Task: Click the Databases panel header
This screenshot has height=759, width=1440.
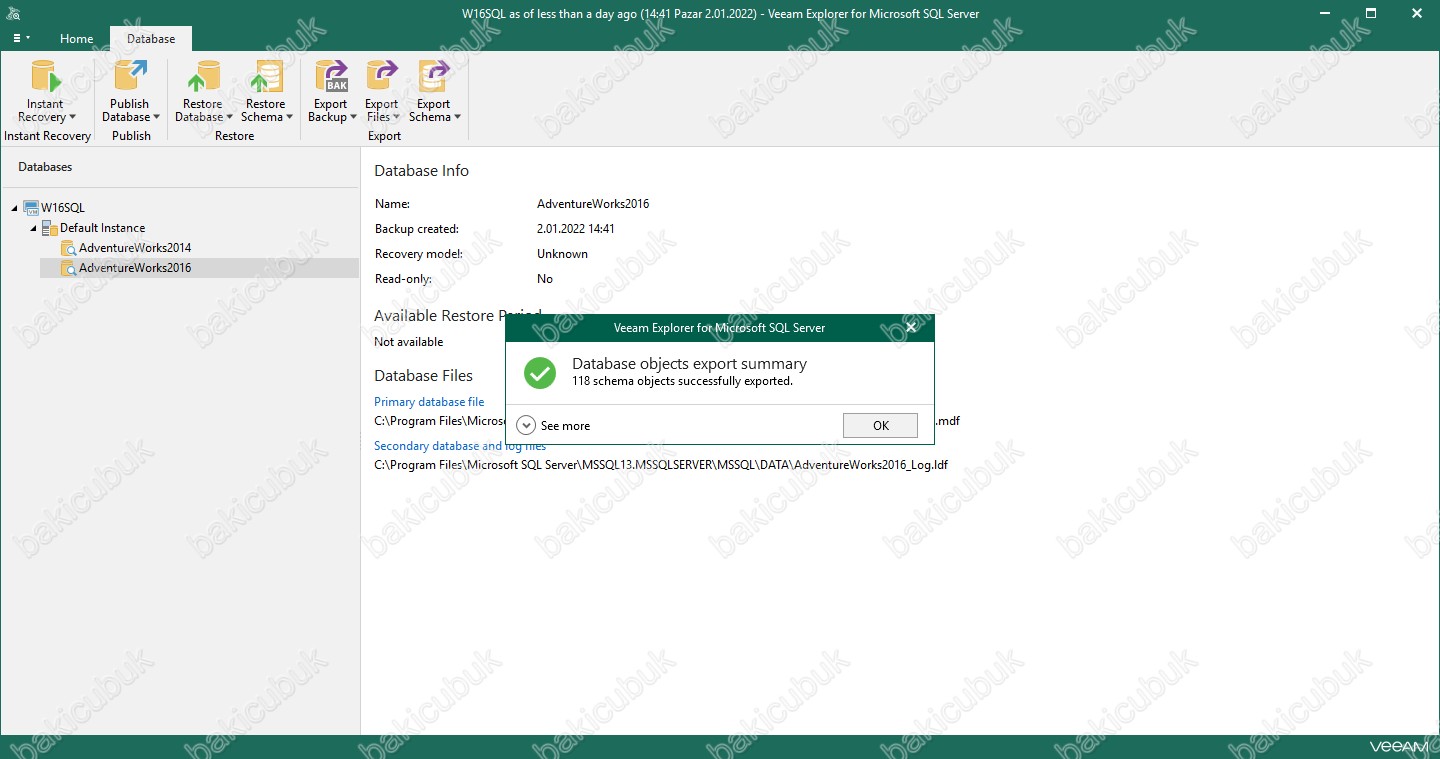Action: click(45, 167)
